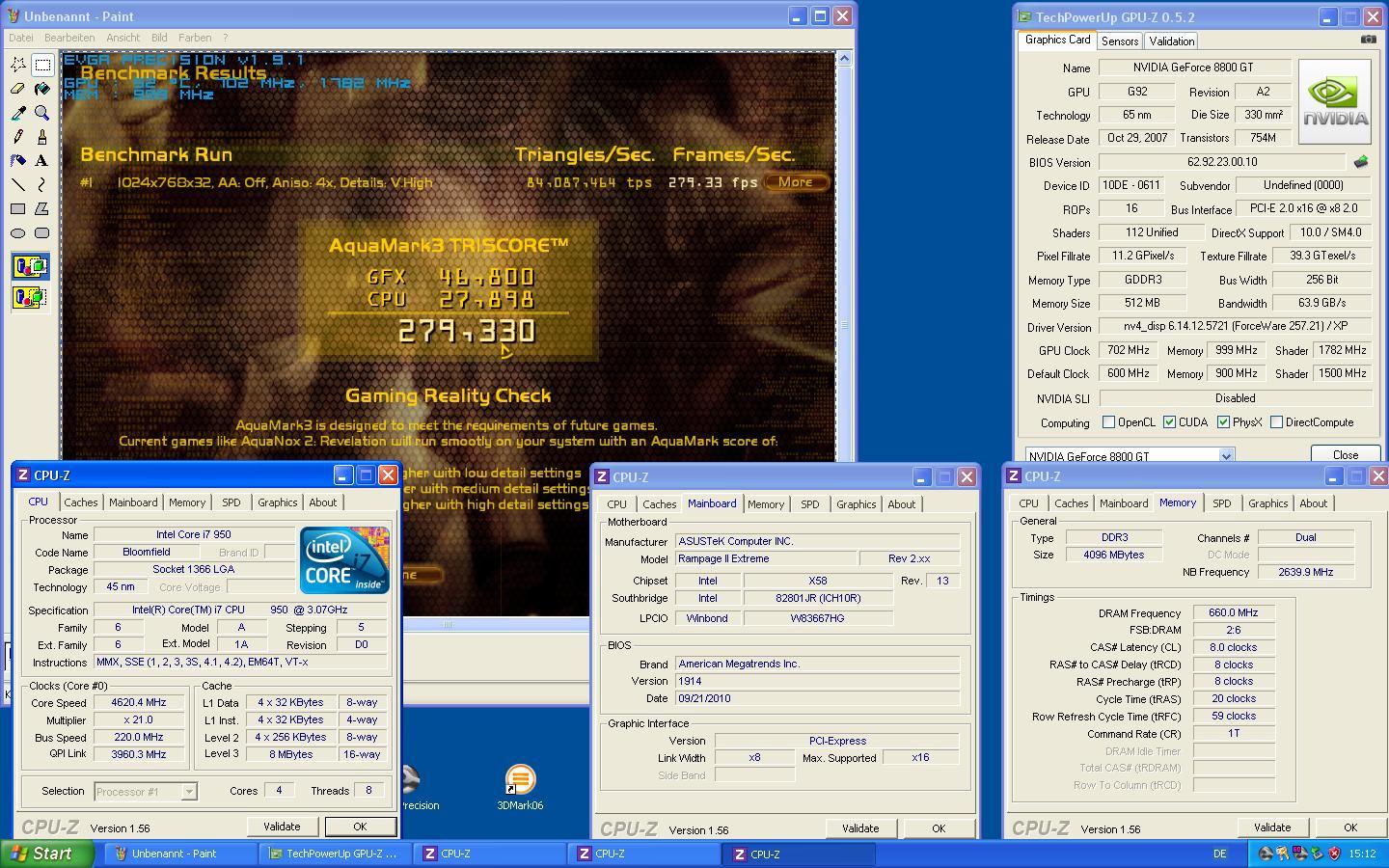Open the Caches tab in left CPU-Z window

pyautogui.click(x=81, y=502)
